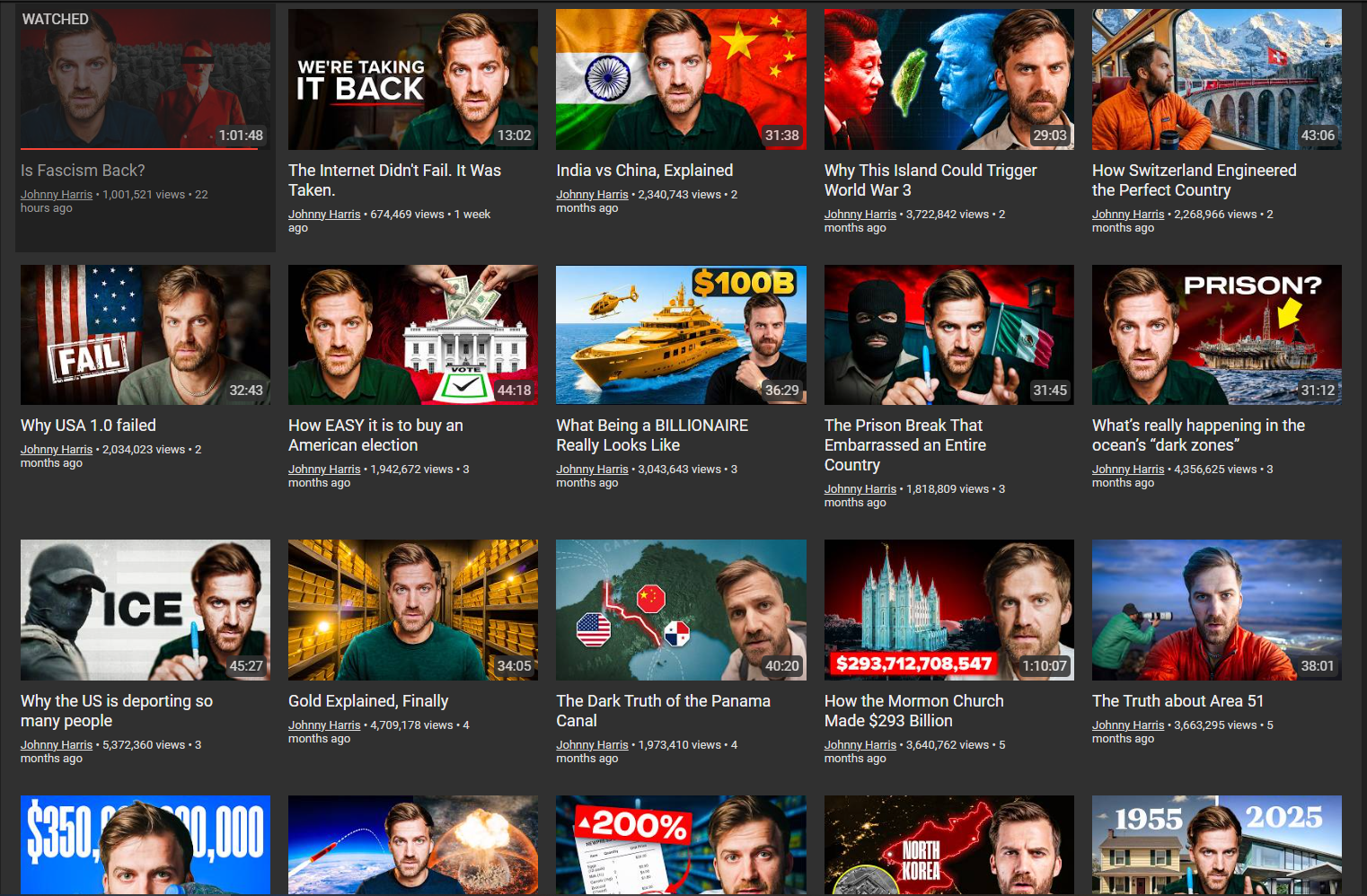Click the 'Is Fascism Back?' title
This screenshot has height=896, width=1367.
click(83, 171)
